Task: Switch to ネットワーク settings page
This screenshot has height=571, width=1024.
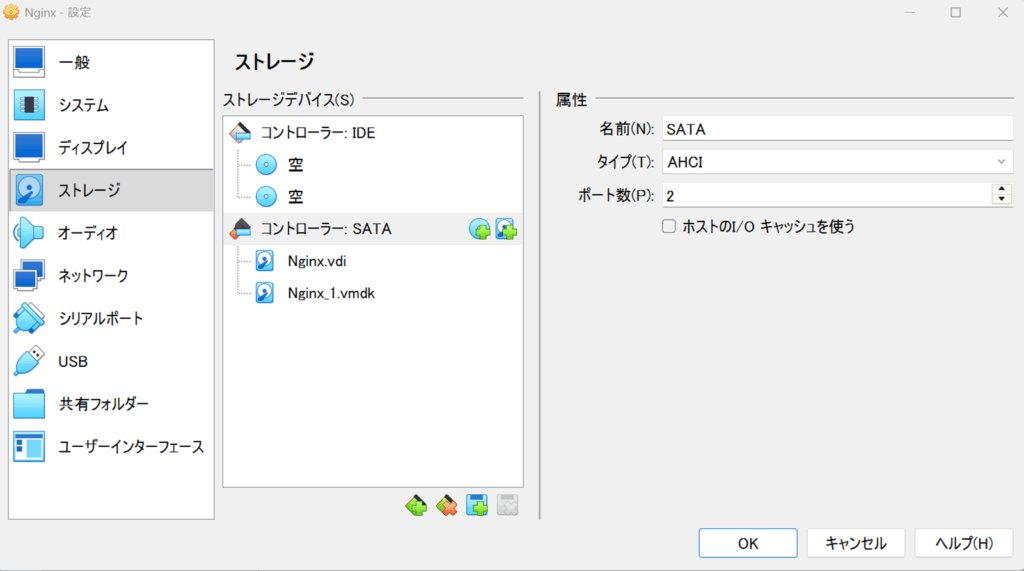Action: tap(93, 275)
